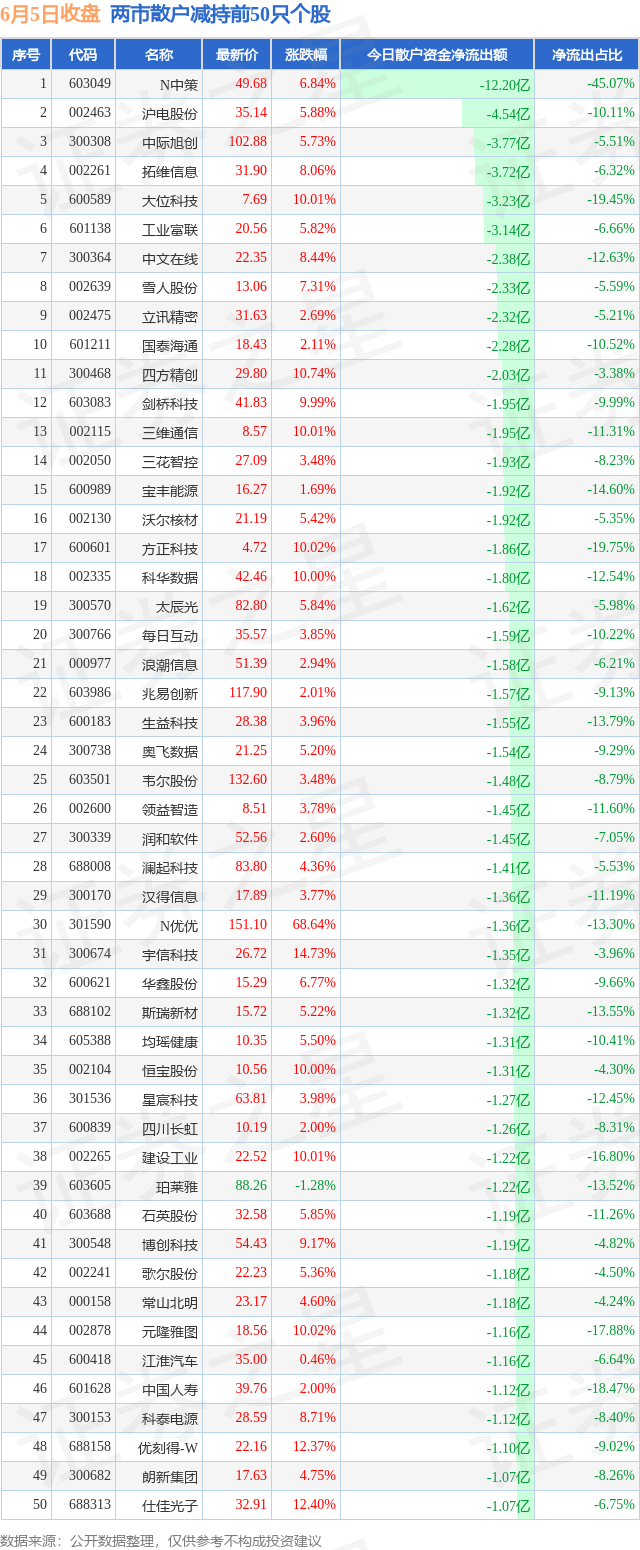Image resolution: width=640 pixels, height=1550 pixels.
Task: Select stock code 688008
Action: [89, 867]
